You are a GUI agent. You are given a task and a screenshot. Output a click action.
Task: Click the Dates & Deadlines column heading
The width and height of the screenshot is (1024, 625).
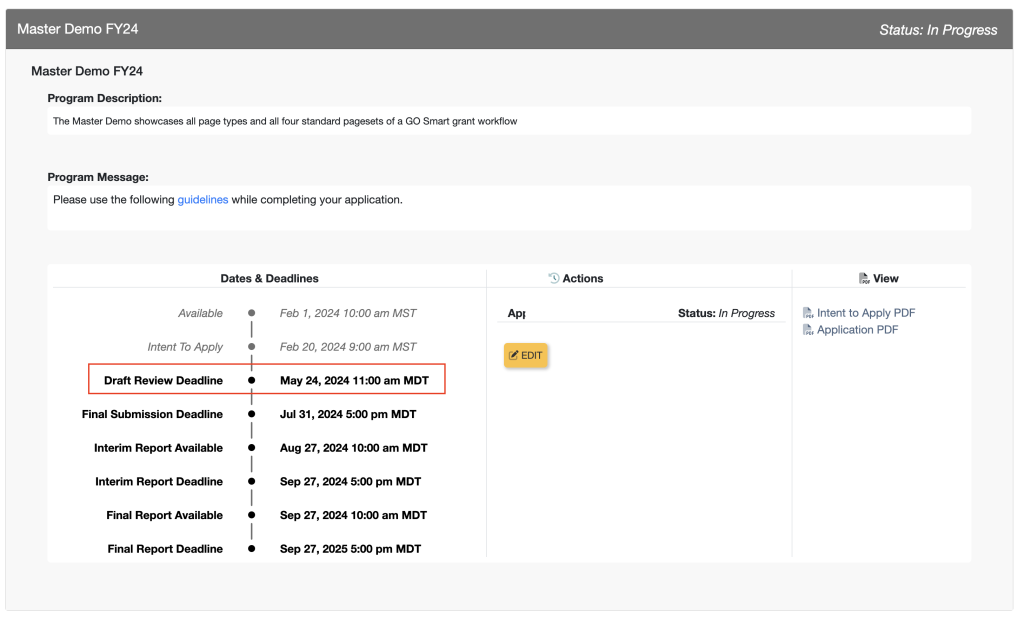pyautogui.click(x=270, y=278)
